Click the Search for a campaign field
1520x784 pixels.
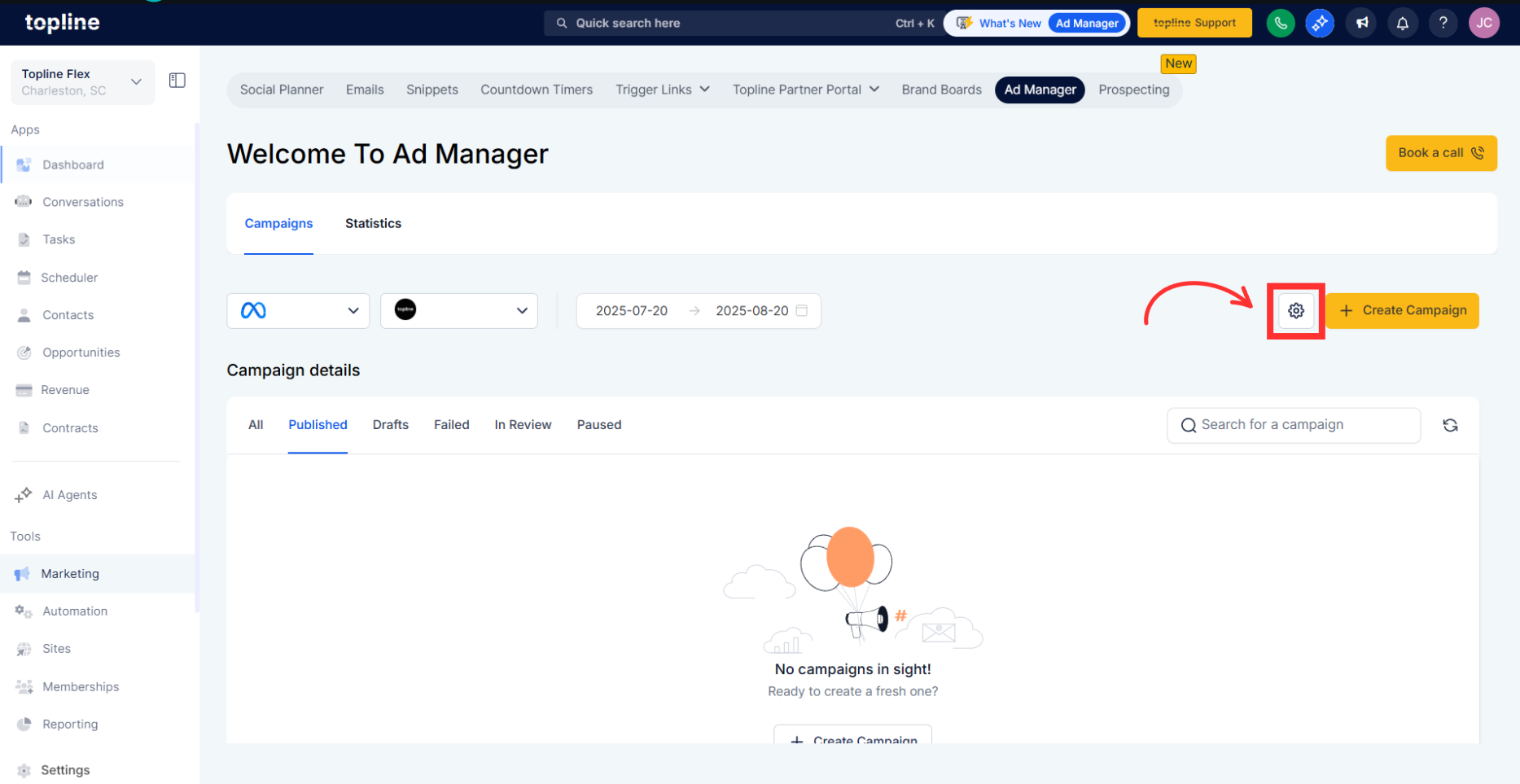(x=1294, y=425)
